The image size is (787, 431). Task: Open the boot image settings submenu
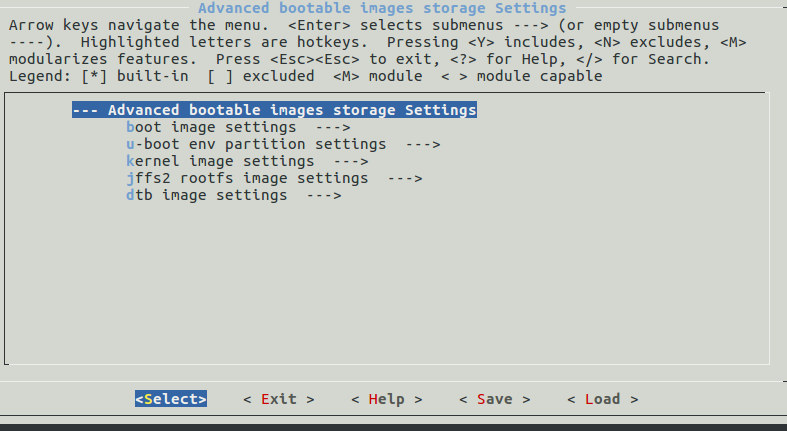pyautogui.click(x=238, y=127)
